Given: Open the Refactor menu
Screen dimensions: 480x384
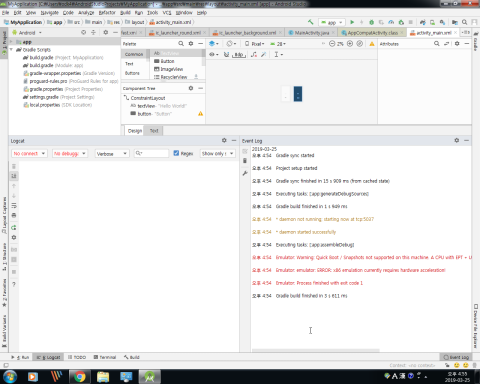Looking at the screenshot, I should click(107, 13).
